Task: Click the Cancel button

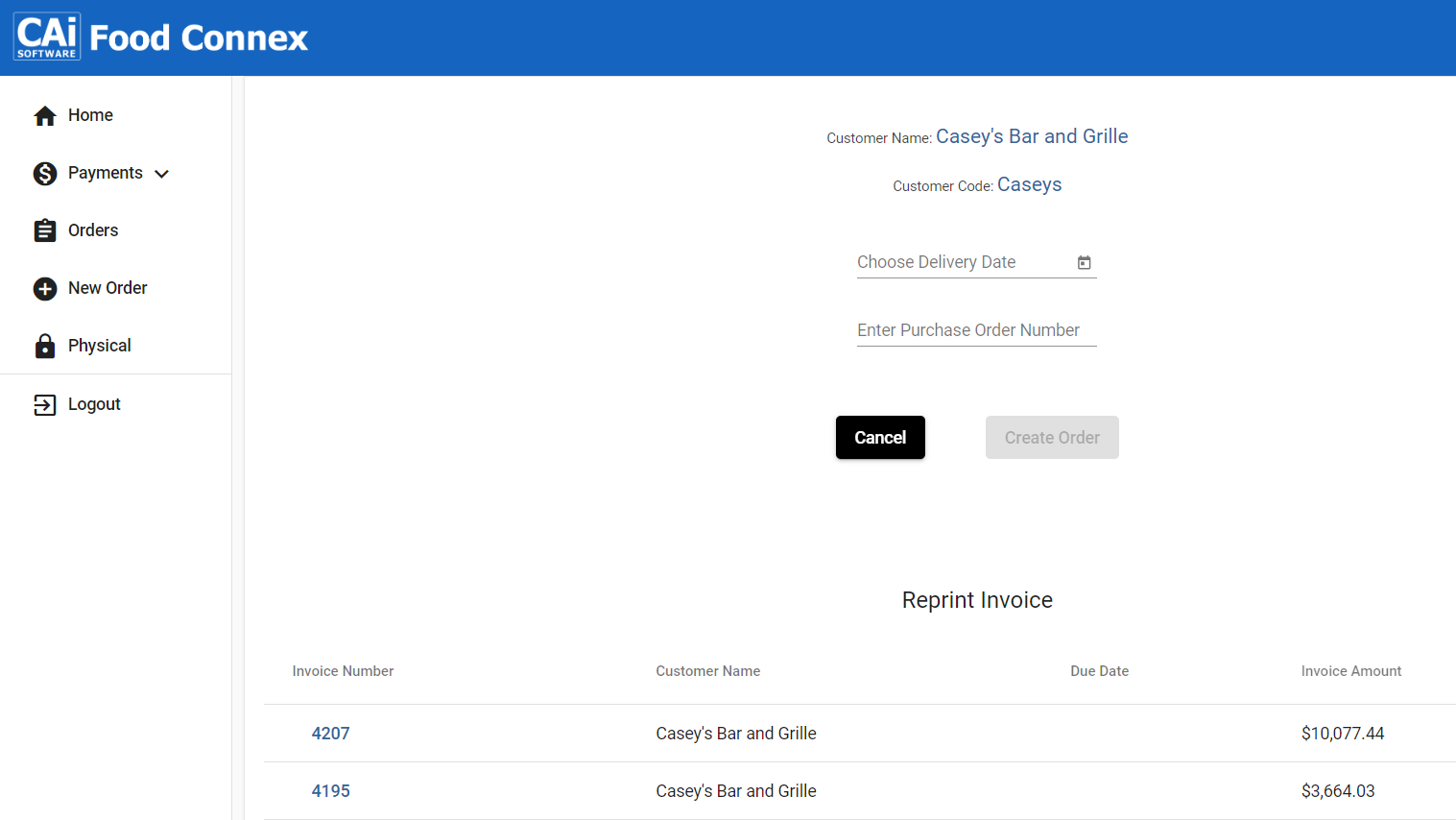Action: pyautogui.click(x=880, y=437)
